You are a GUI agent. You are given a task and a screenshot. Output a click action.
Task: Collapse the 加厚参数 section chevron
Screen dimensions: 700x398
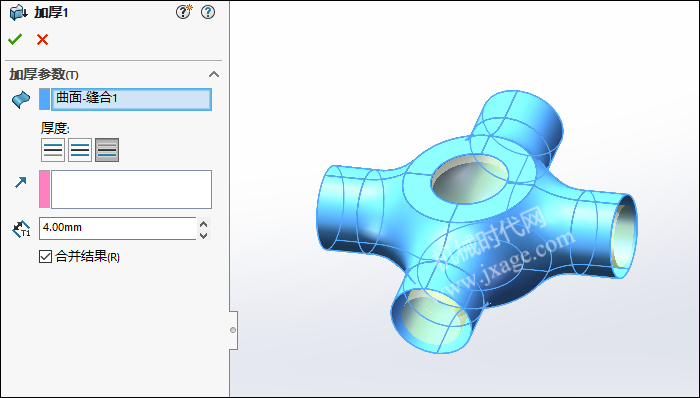[x=214, y=74]
